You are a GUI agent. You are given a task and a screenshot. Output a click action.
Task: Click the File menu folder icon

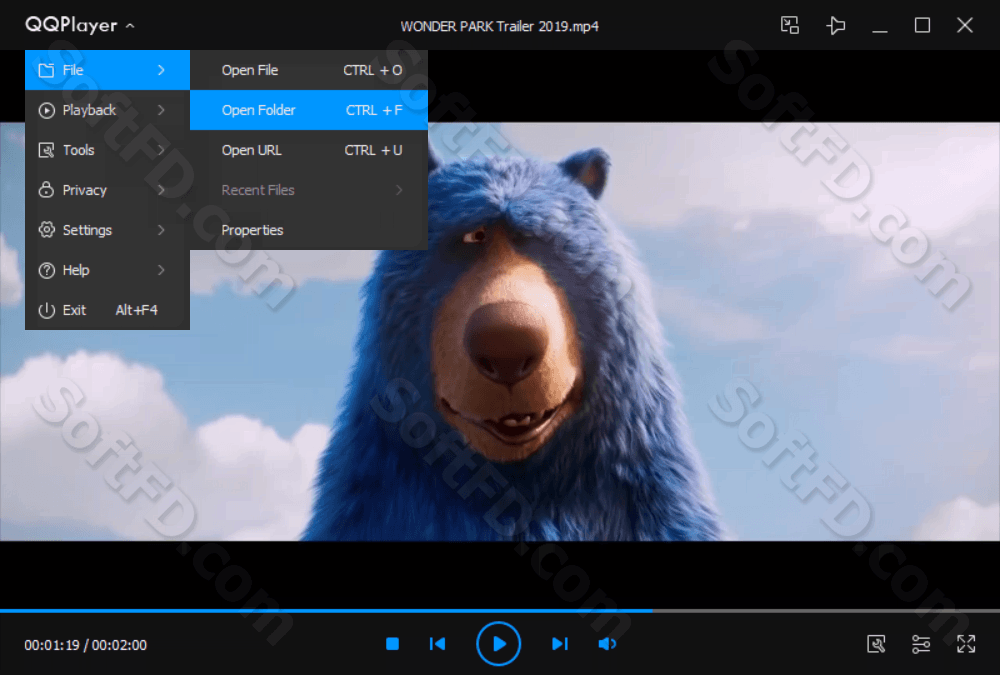point(46,70)
